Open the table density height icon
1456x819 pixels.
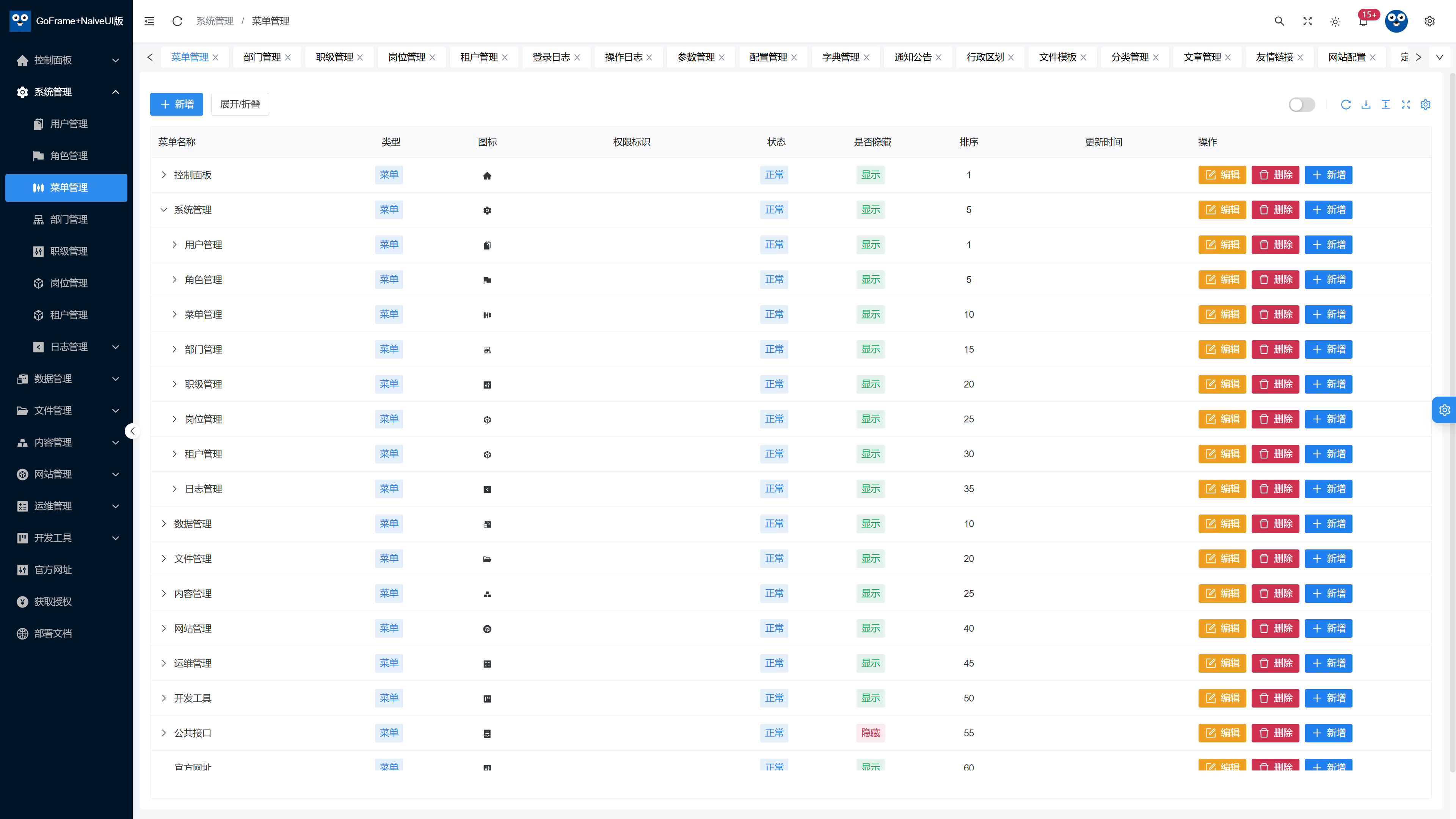pyautogui.click(x=1385, y=105)
